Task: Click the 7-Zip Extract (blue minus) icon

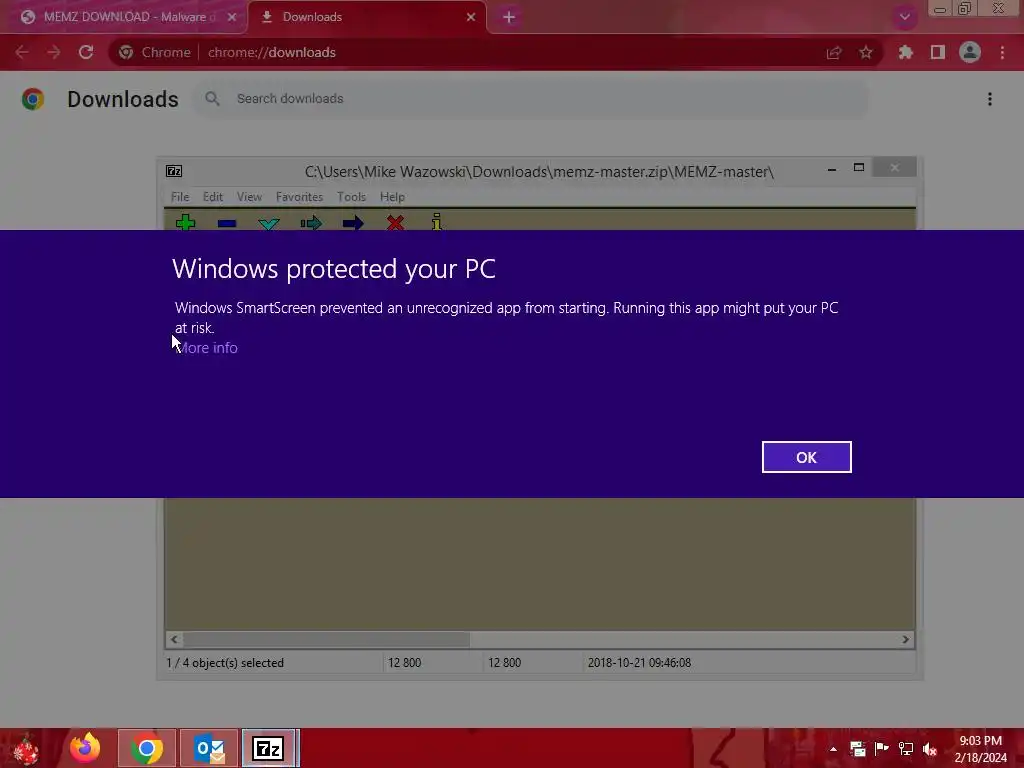Action: [227, 223]
